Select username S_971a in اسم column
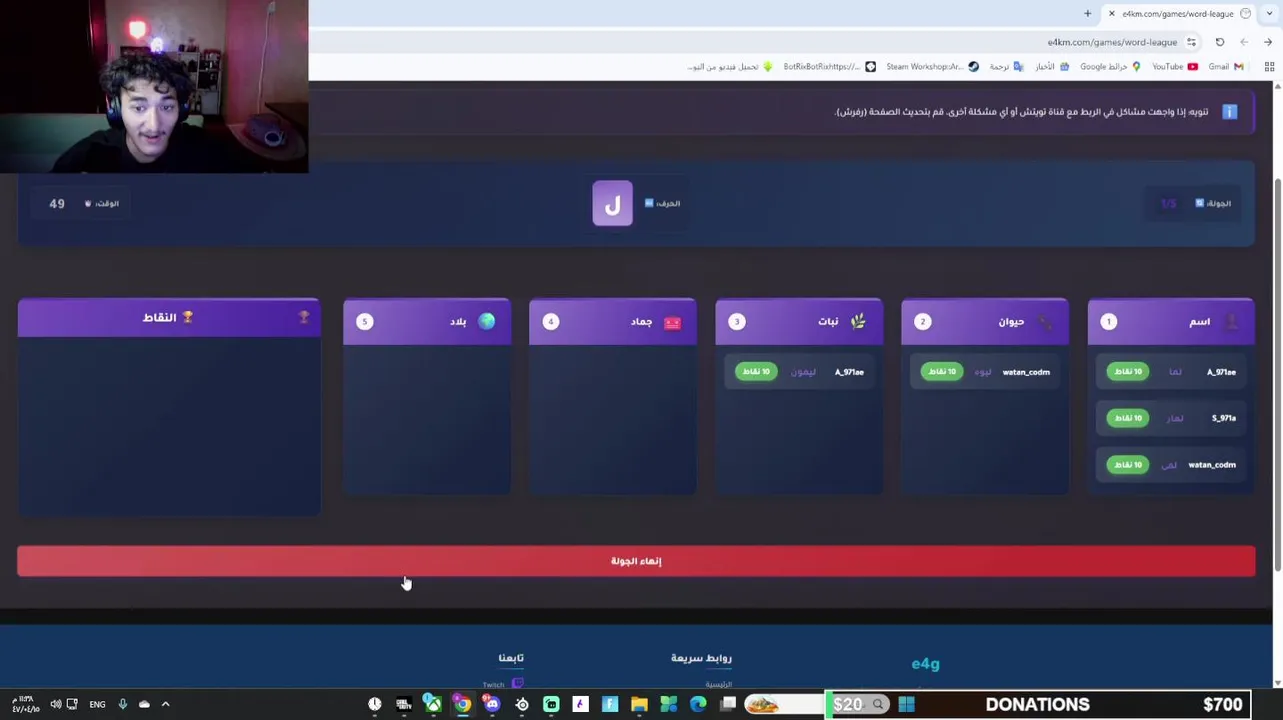Viewport: 1283px width, 720px height. (x=1224, y=418)
